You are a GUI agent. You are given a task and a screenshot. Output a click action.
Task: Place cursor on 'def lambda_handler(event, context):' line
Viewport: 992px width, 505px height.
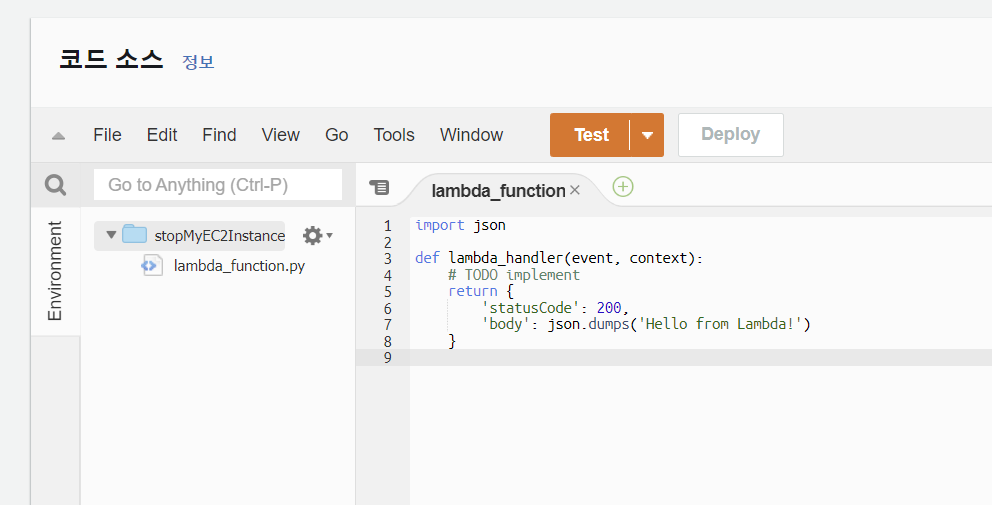pos(559,258)
